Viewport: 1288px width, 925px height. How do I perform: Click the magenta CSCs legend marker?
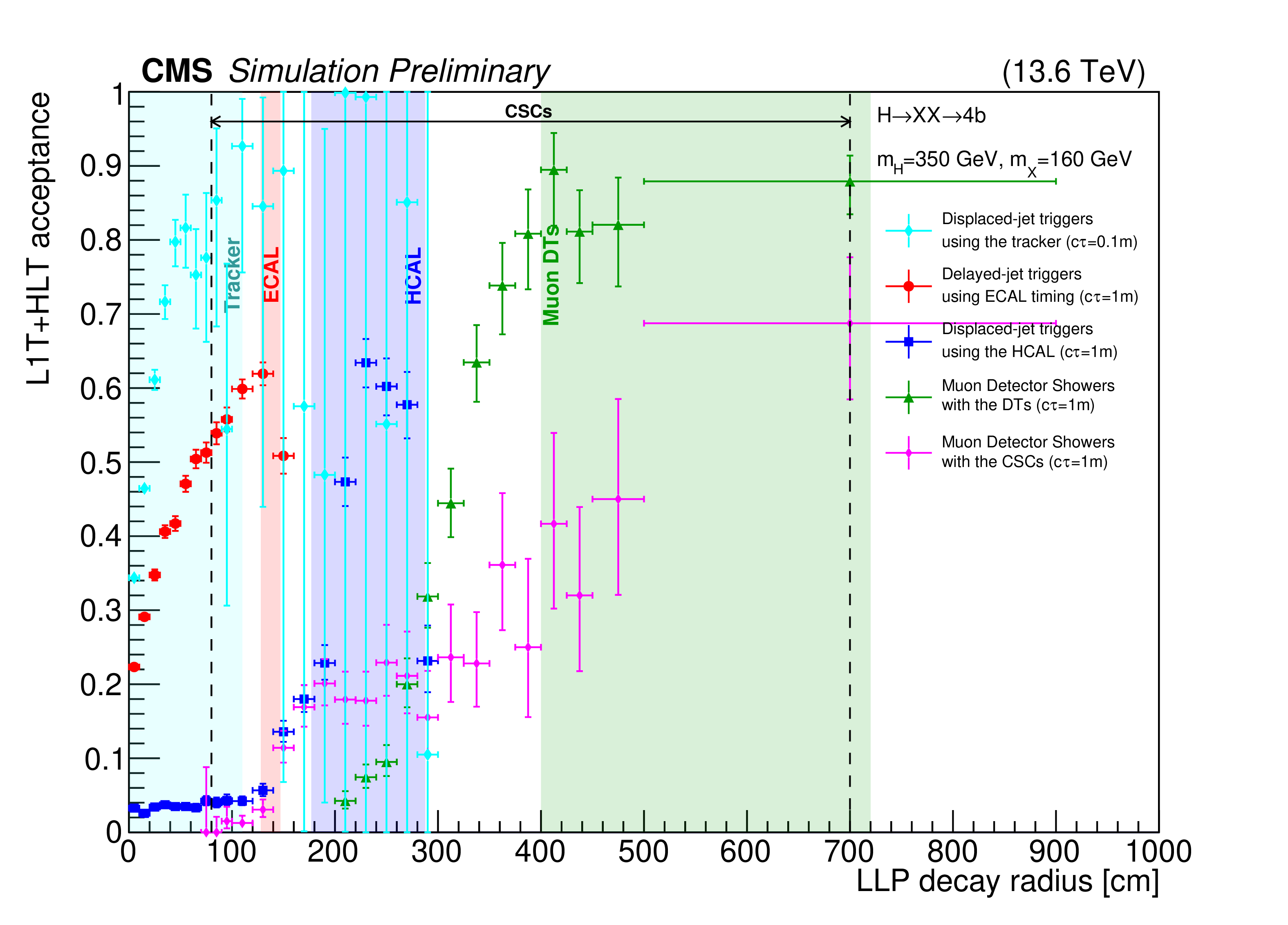908,453
